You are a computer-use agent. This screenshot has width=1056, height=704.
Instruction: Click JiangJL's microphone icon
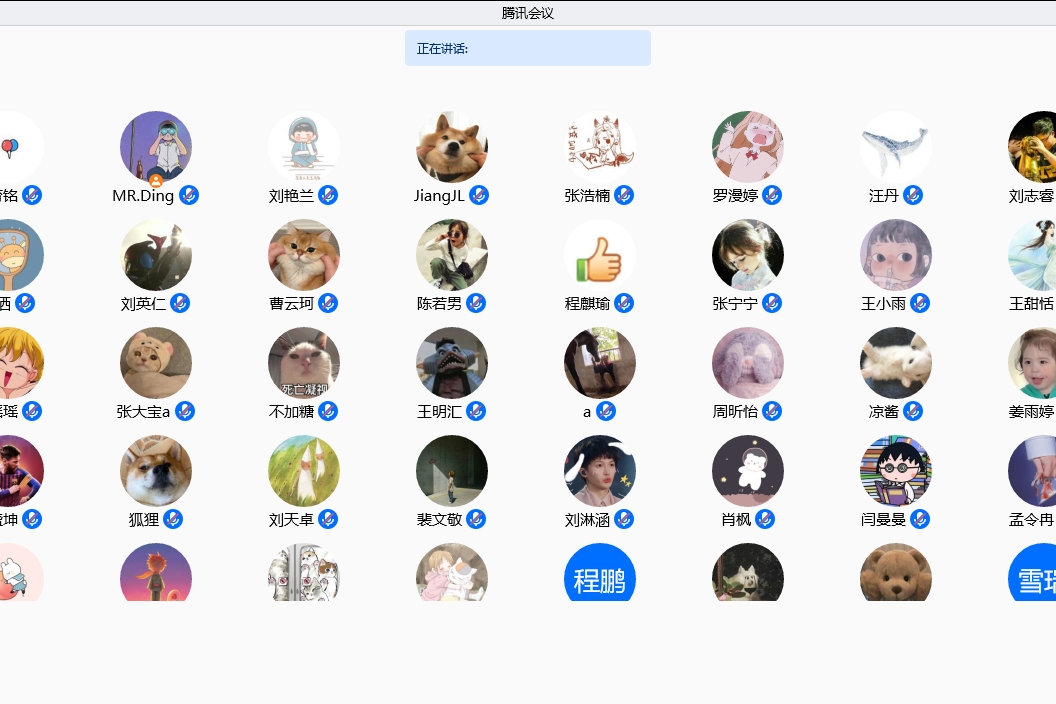(479, 195)
